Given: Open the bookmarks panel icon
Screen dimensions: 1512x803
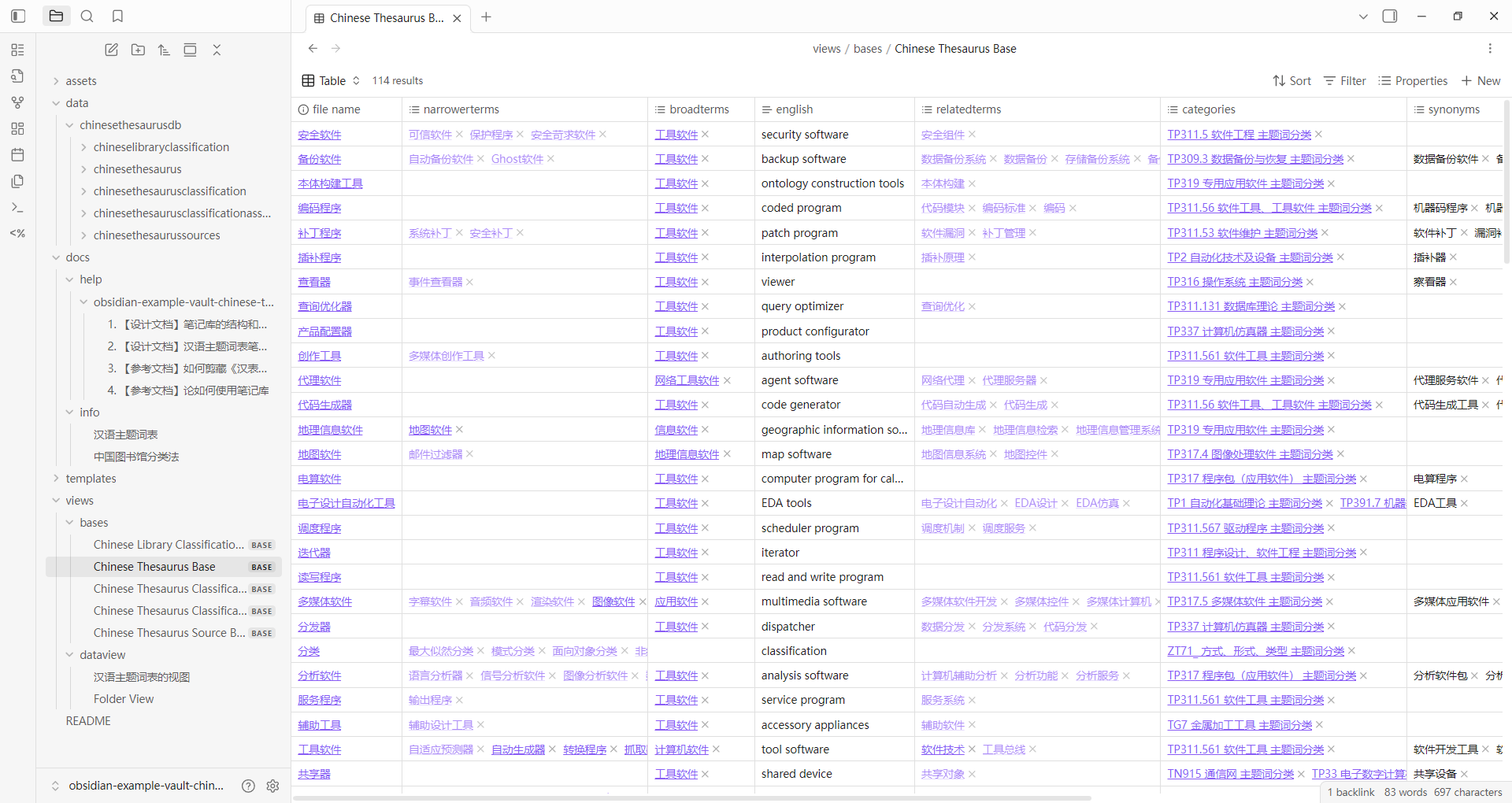Looking at the screenshot, I should [117, 16].
